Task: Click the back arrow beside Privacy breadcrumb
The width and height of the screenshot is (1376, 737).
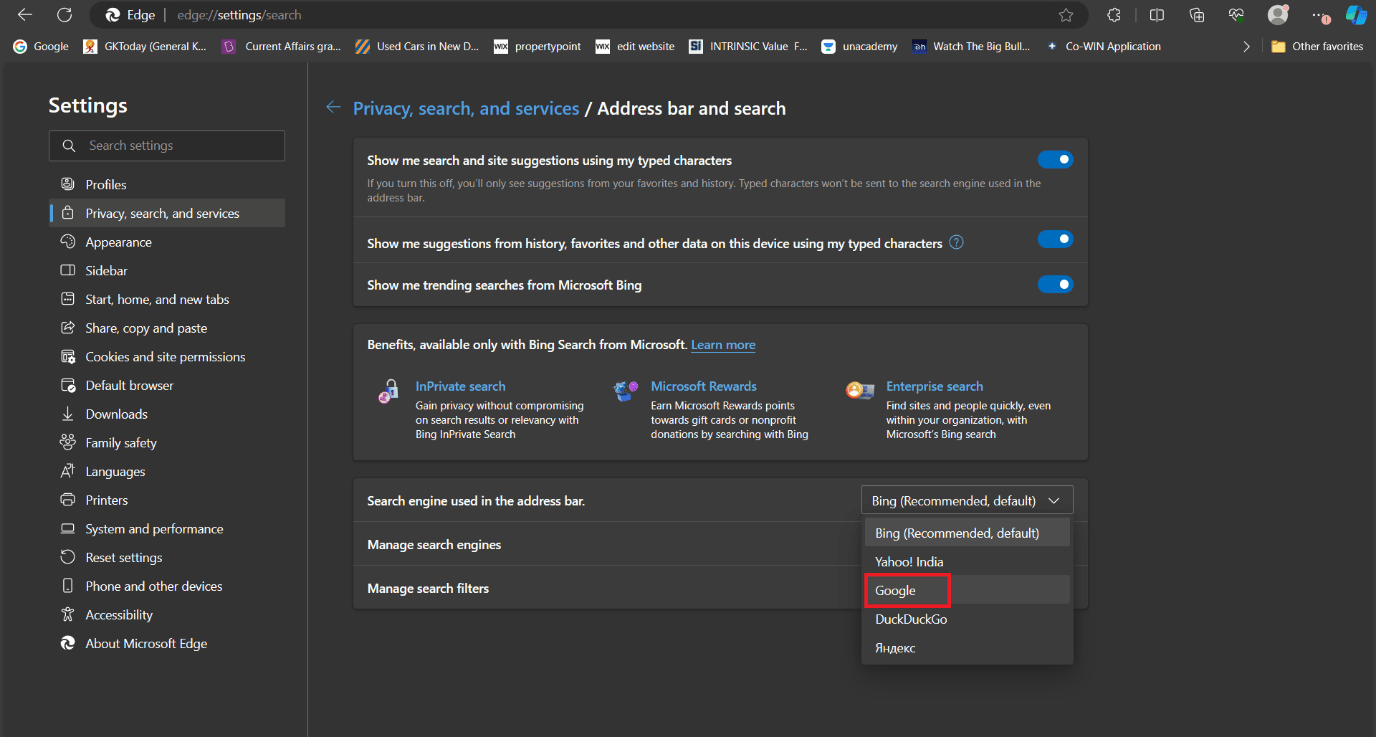Action: click(x=333, y=108)
